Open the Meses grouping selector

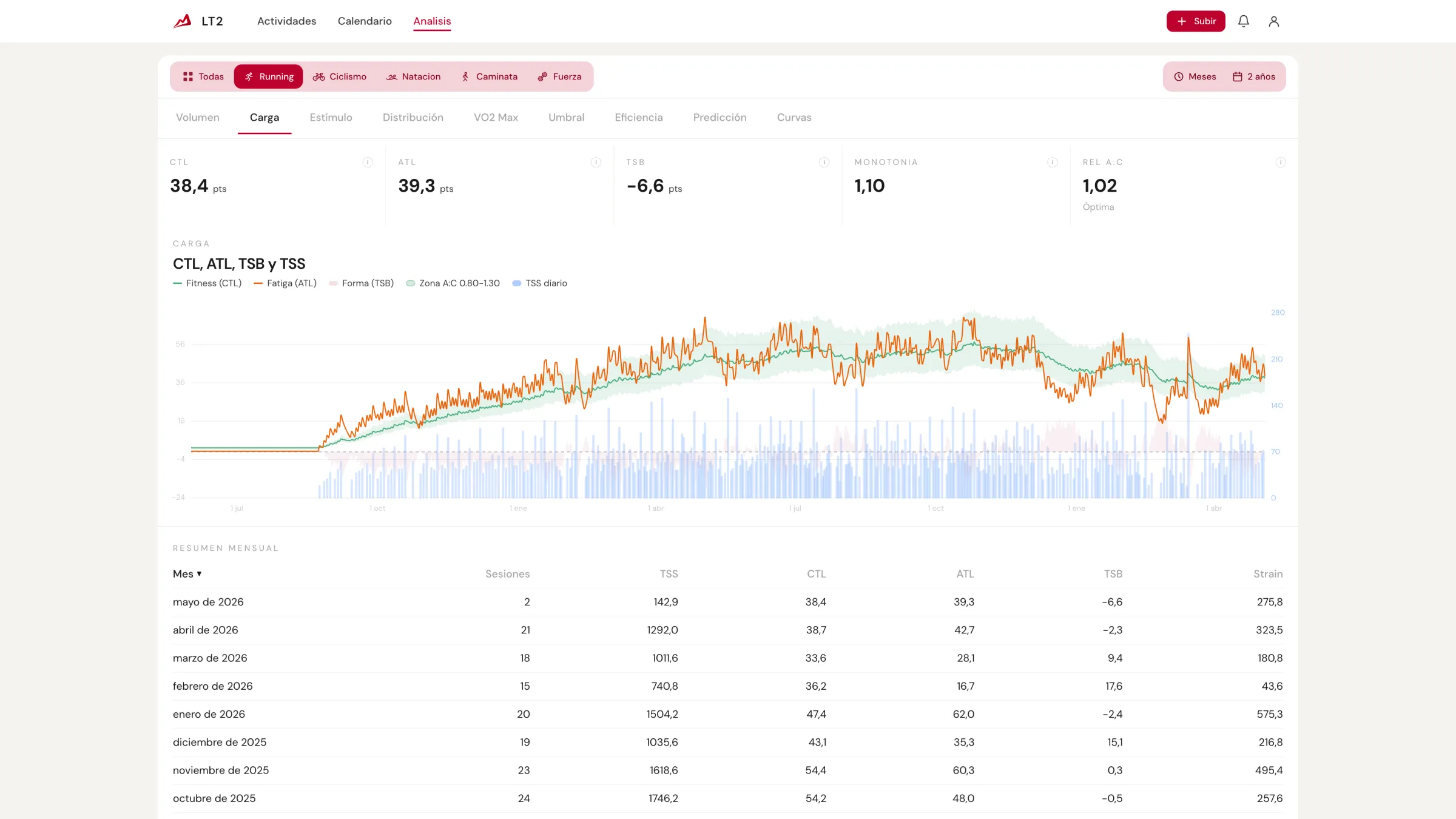click(1195, 76)
